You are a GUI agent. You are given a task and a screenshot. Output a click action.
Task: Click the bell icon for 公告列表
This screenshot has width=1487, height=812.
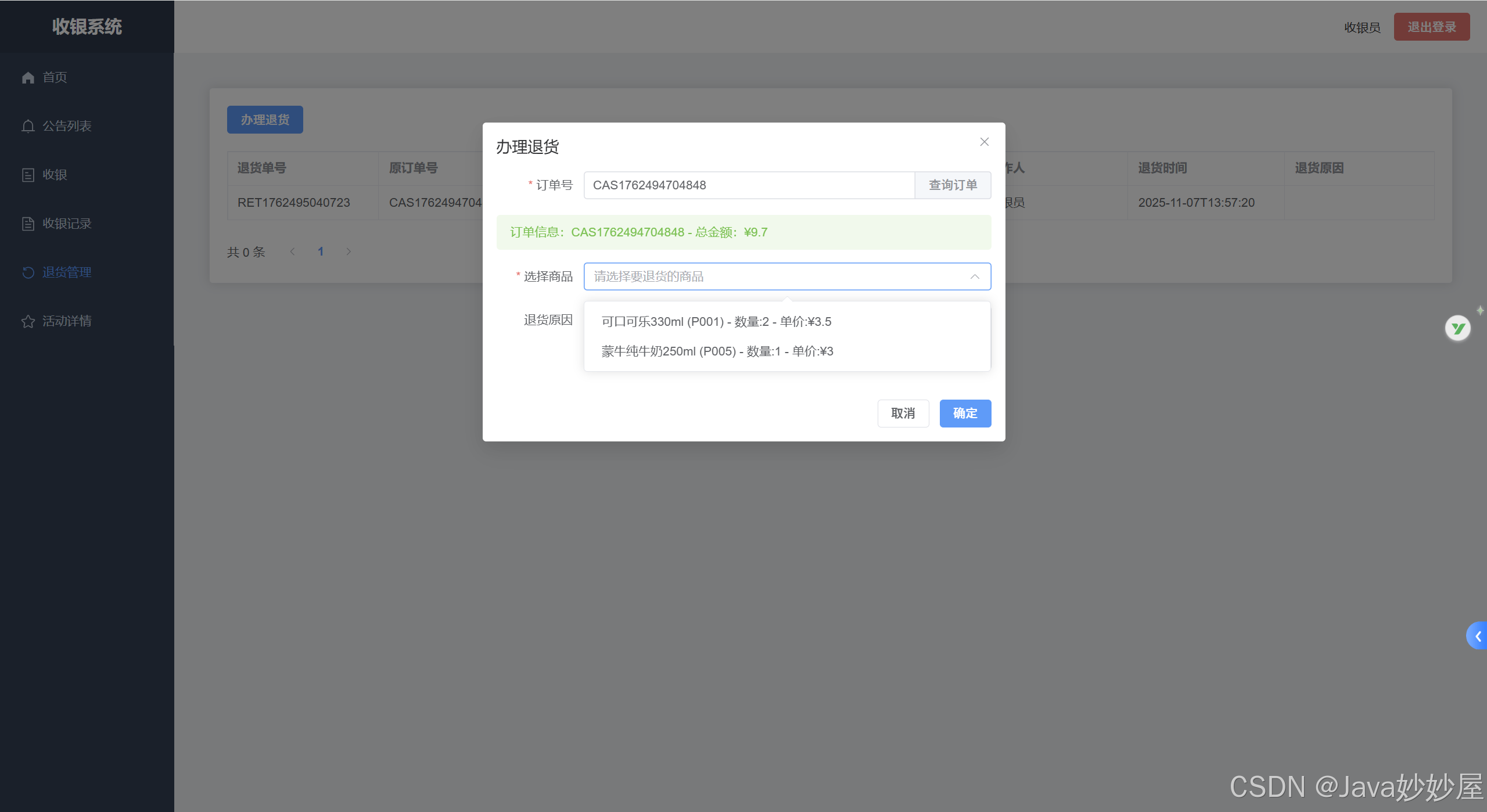[28, 126]
